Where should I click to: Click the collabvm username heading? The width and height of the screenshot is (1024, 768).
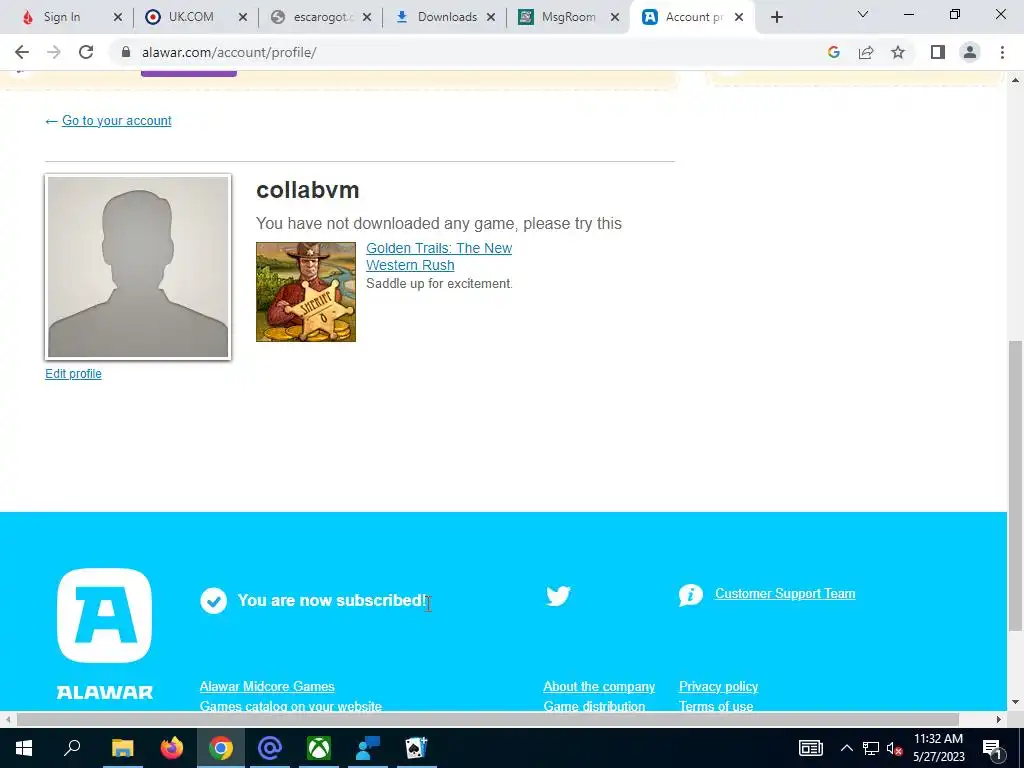[308, 190]
